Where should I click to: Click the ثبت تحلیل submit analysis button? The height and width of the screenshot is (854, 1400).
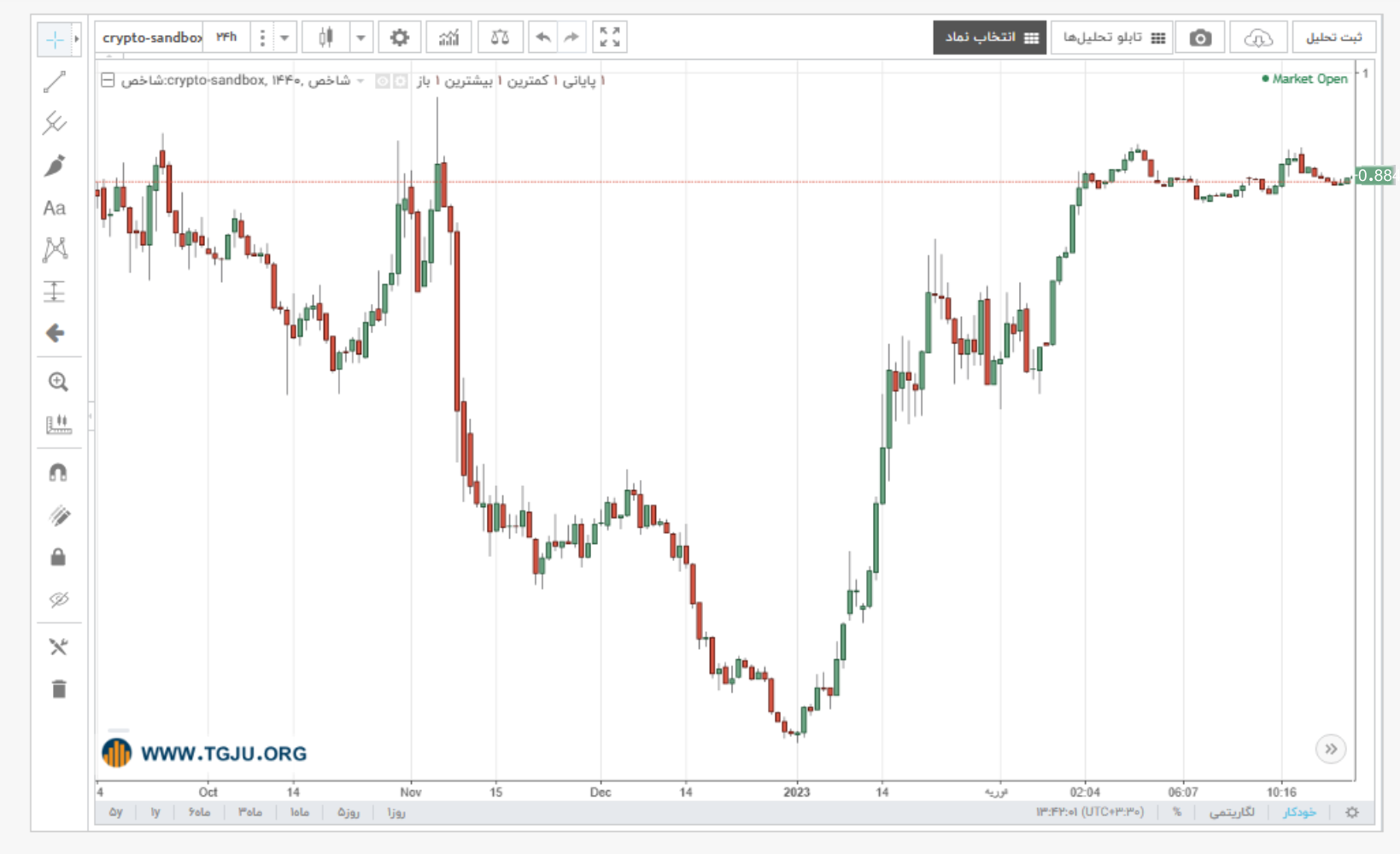pyautogui.click(x=1333, y=38)
